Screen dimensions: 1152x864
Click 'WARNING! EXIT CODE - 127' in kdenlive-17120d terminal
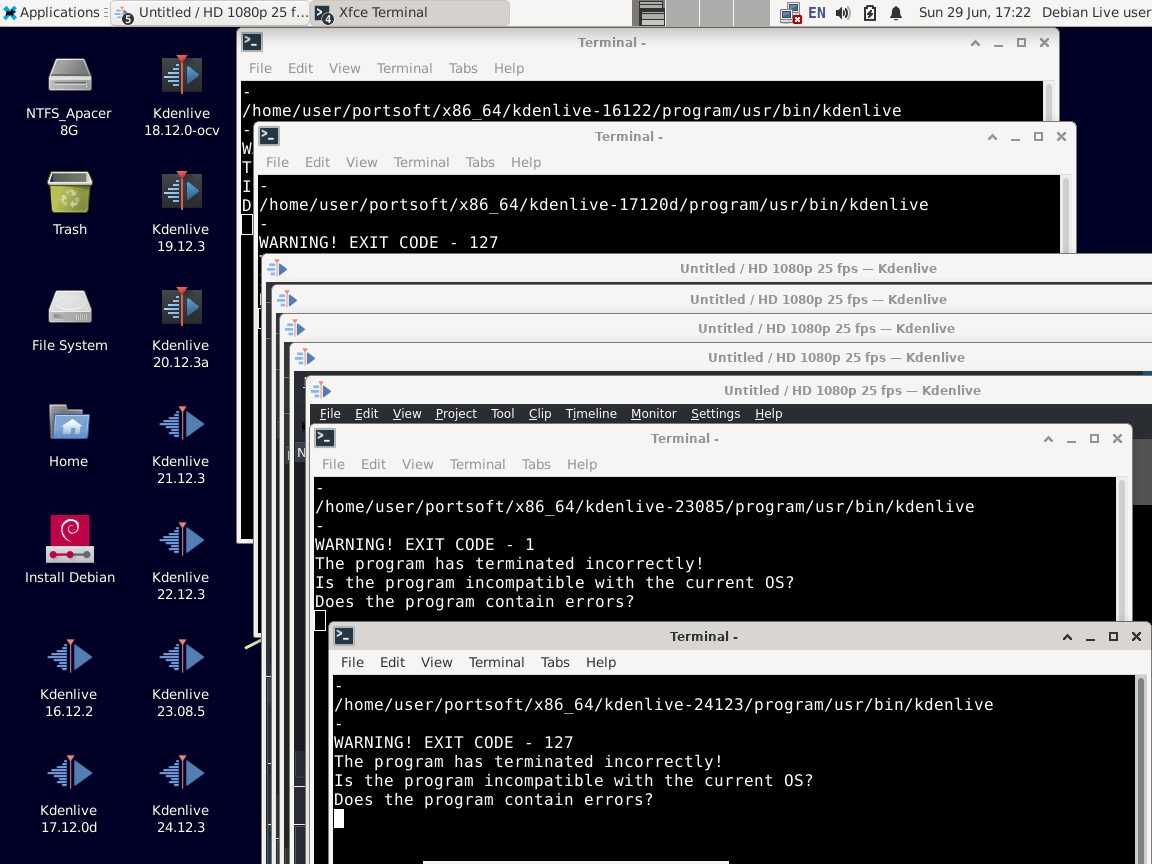[378, 242]
